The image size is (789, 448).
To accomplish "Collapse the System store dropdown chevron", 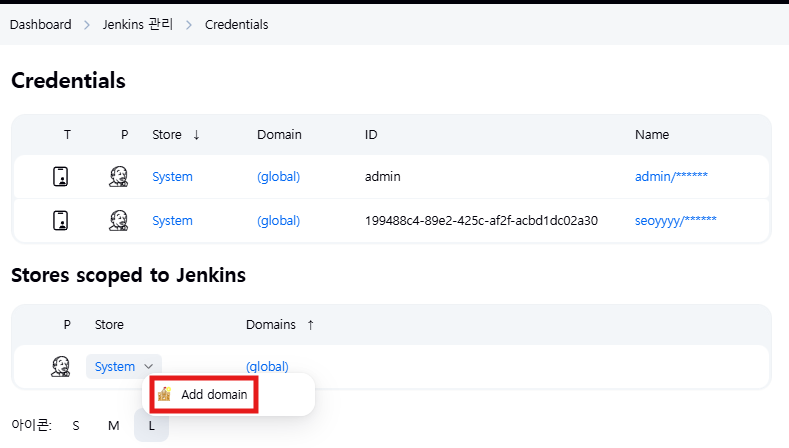I will click(148, 366).
